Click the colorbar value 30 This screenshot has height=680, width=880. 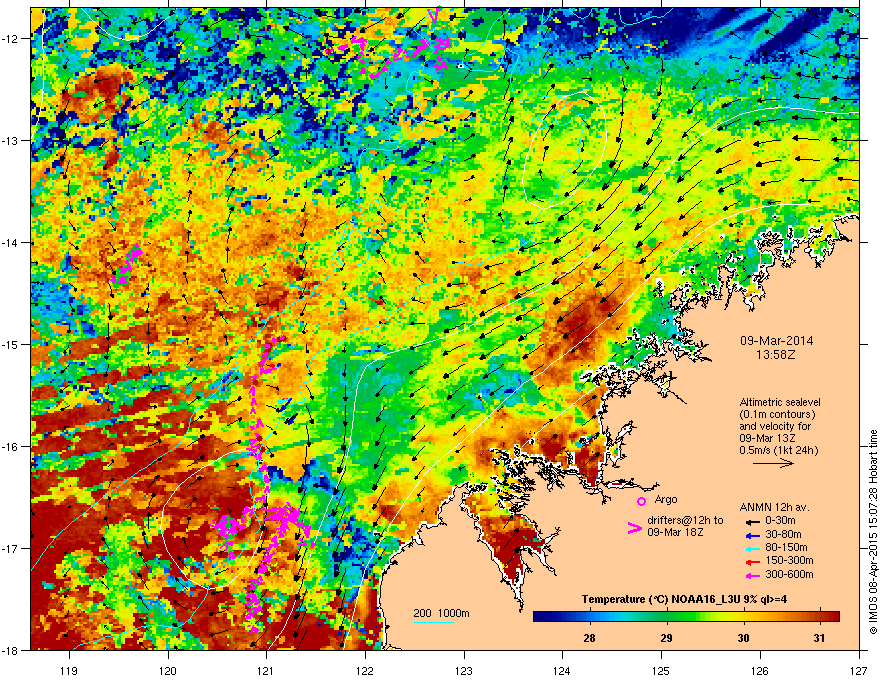tap(743, 638)
